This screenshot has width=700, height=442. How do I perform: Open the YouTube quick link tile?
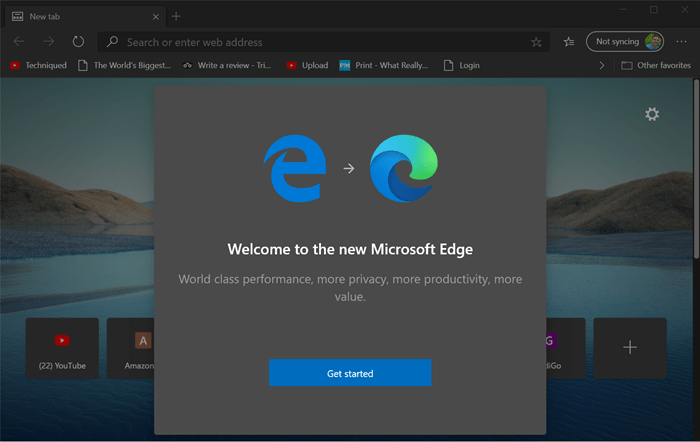(x=62, y=348)
